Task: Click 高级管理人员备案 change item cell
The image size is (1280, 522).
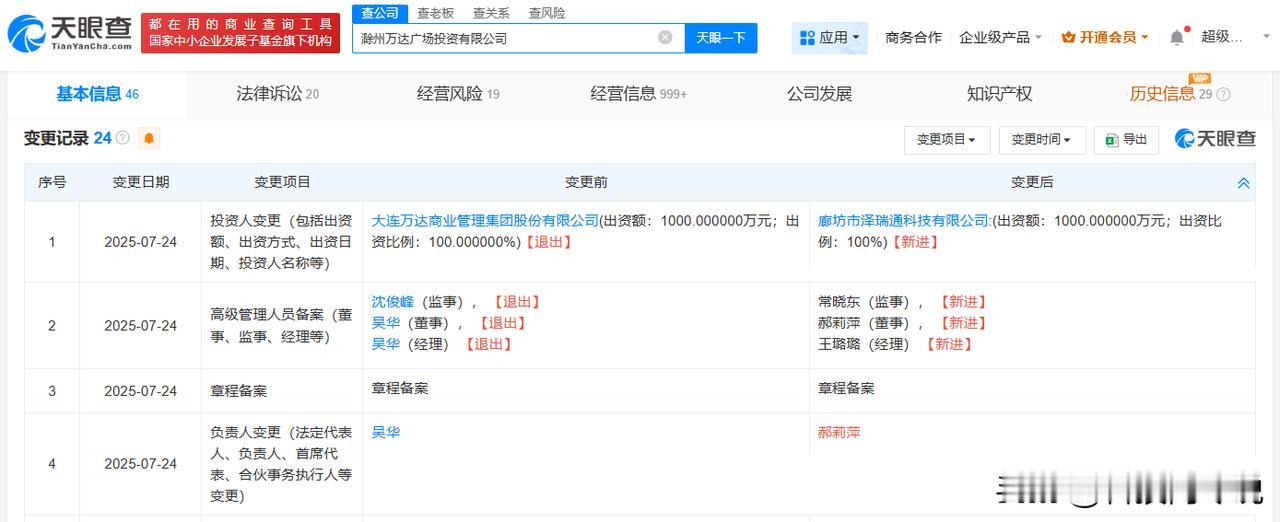Action: [x=282, y=326]
